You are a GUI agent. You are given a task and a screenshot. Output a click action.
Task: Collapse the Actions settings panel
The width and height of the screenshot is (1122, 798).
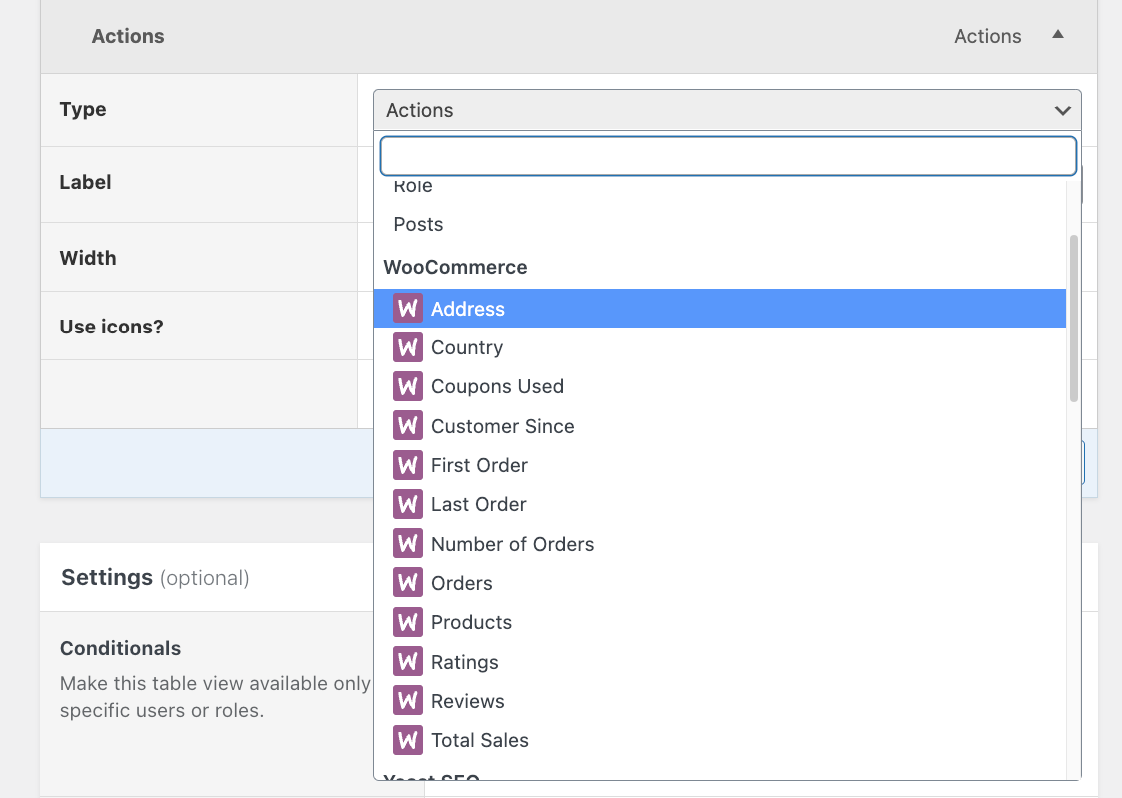click(x=1058, y=35)
